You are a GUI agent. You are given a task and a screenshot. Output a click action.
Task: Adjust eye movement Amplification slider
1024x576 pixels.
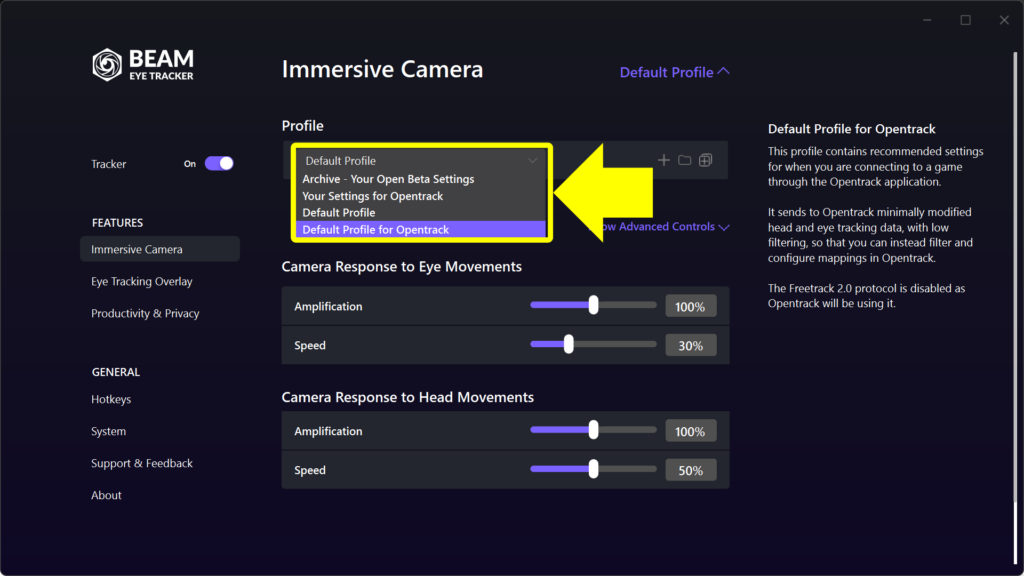tap(593, 305)
